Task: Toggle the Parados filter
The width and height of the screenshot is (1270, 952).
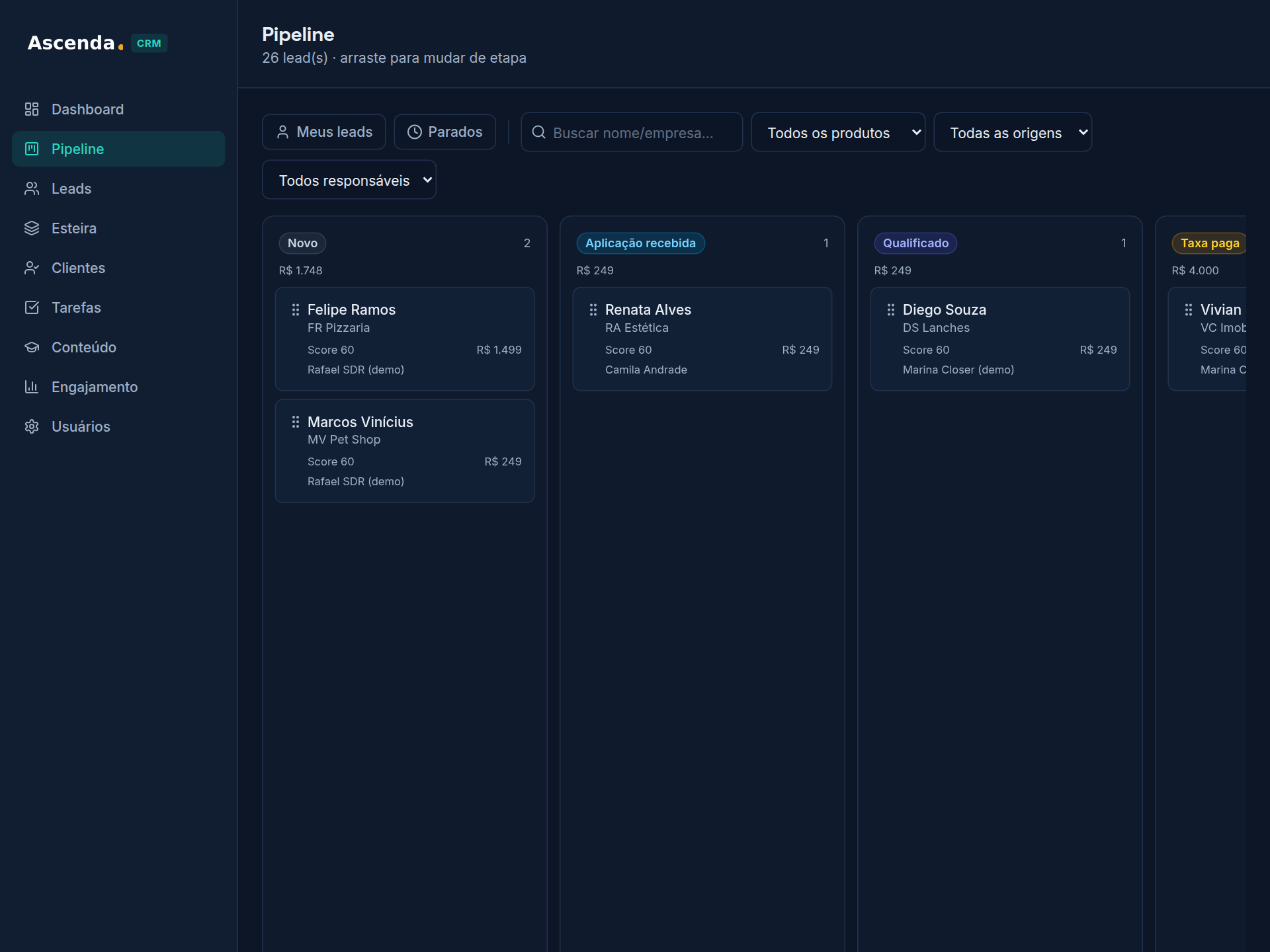Action: tap(444, 132)
